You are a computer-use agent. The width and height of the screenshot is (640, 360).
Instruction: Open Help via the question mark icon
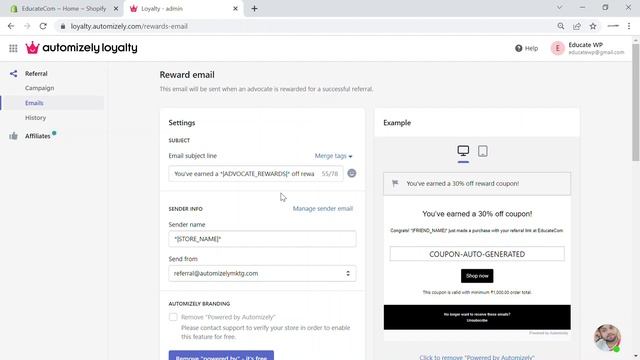[x=518, y=48]
